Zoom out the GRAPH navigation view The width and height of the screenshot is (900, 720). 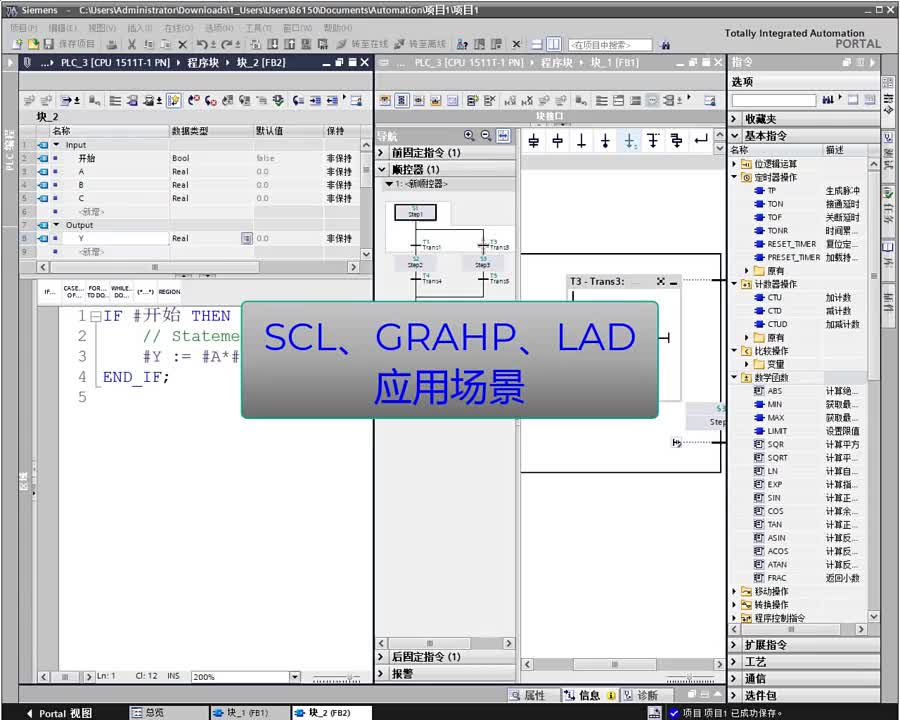click(486, 136)
